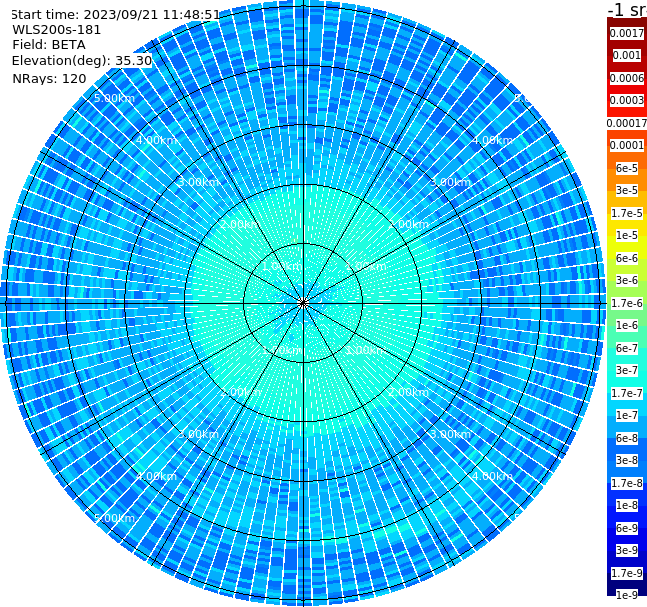Click the lower-left 5.00km range label
The image size is (647, 607).
(x=114, y=518)
